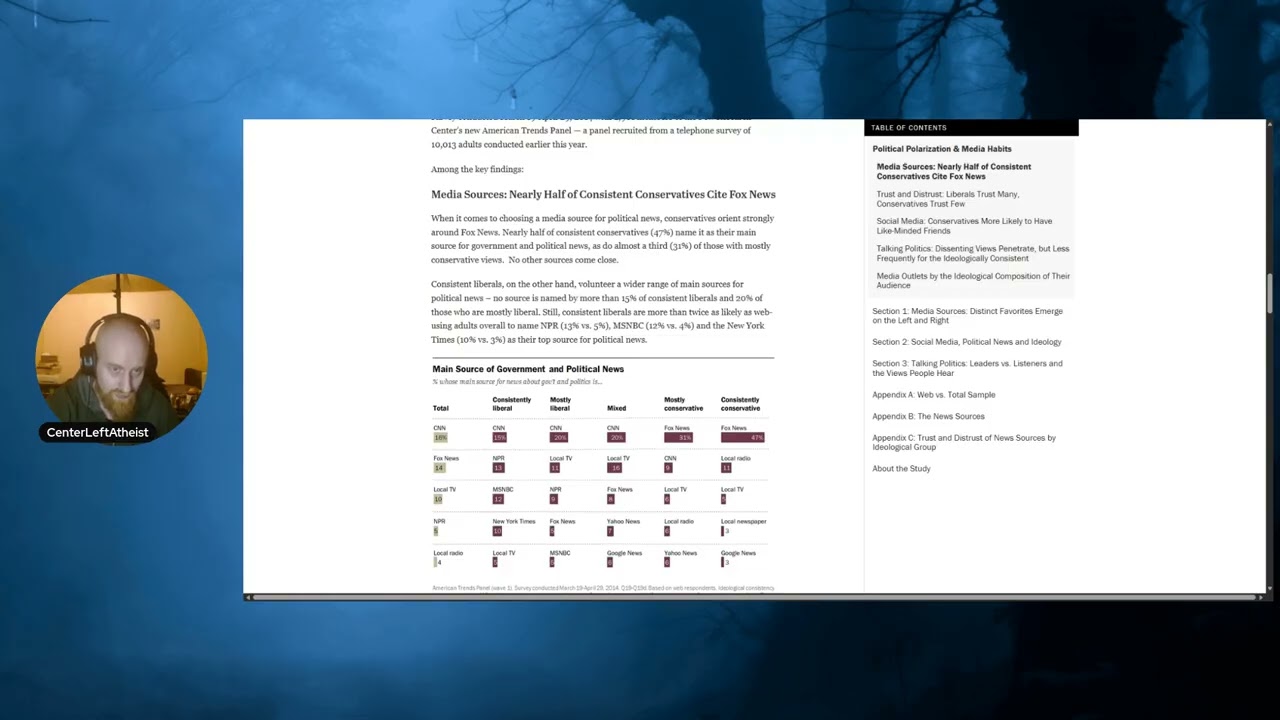Image resolution: width=1280 pixels, height=720 pixels.
Task: Click the round webcam video thumbnail
Action: click(x=120, y=360)
